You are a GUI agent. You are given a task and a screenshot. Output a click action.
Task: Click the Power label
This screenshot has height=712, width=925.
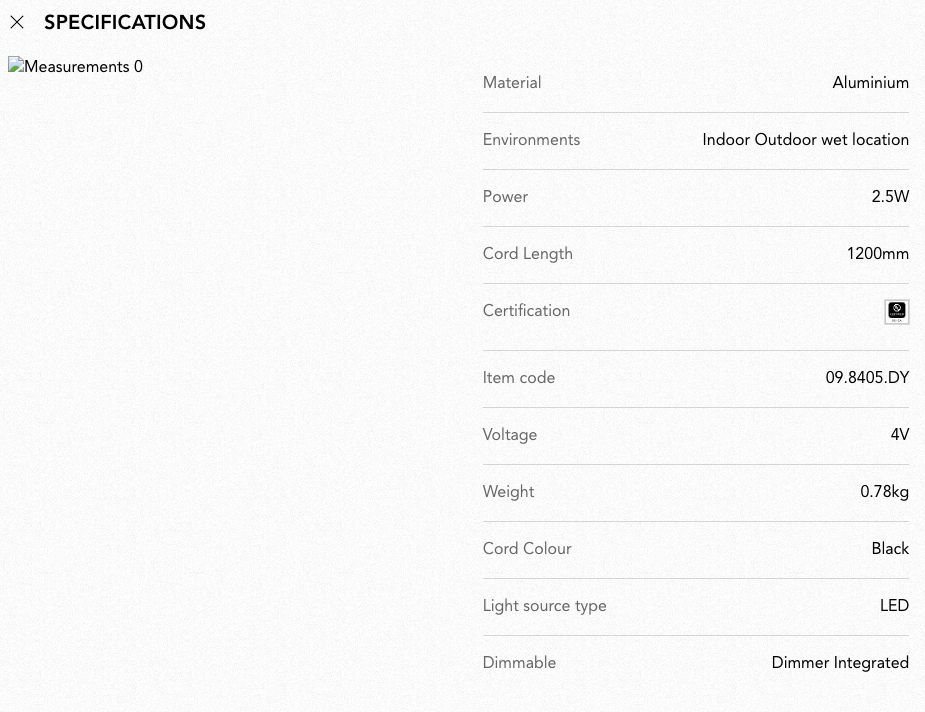coord(505,196)
